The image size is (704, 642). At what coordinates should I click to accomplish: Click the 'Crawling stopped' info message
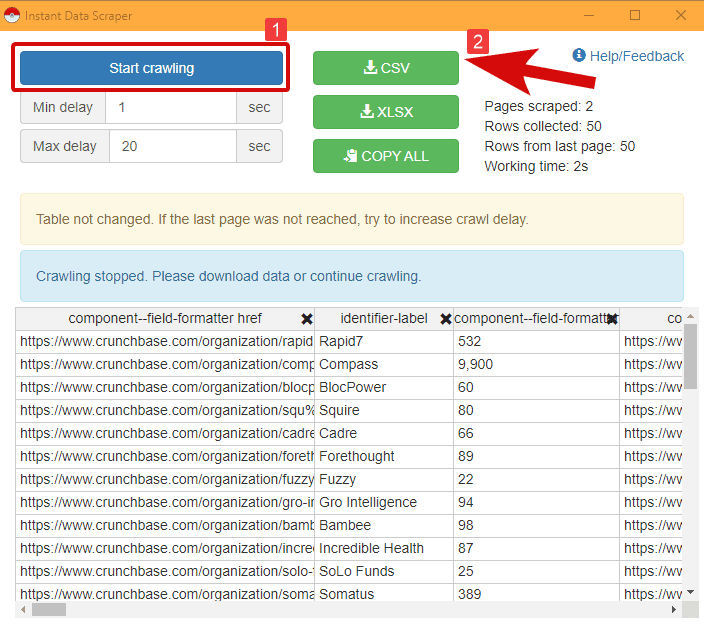tap(352, 276)
